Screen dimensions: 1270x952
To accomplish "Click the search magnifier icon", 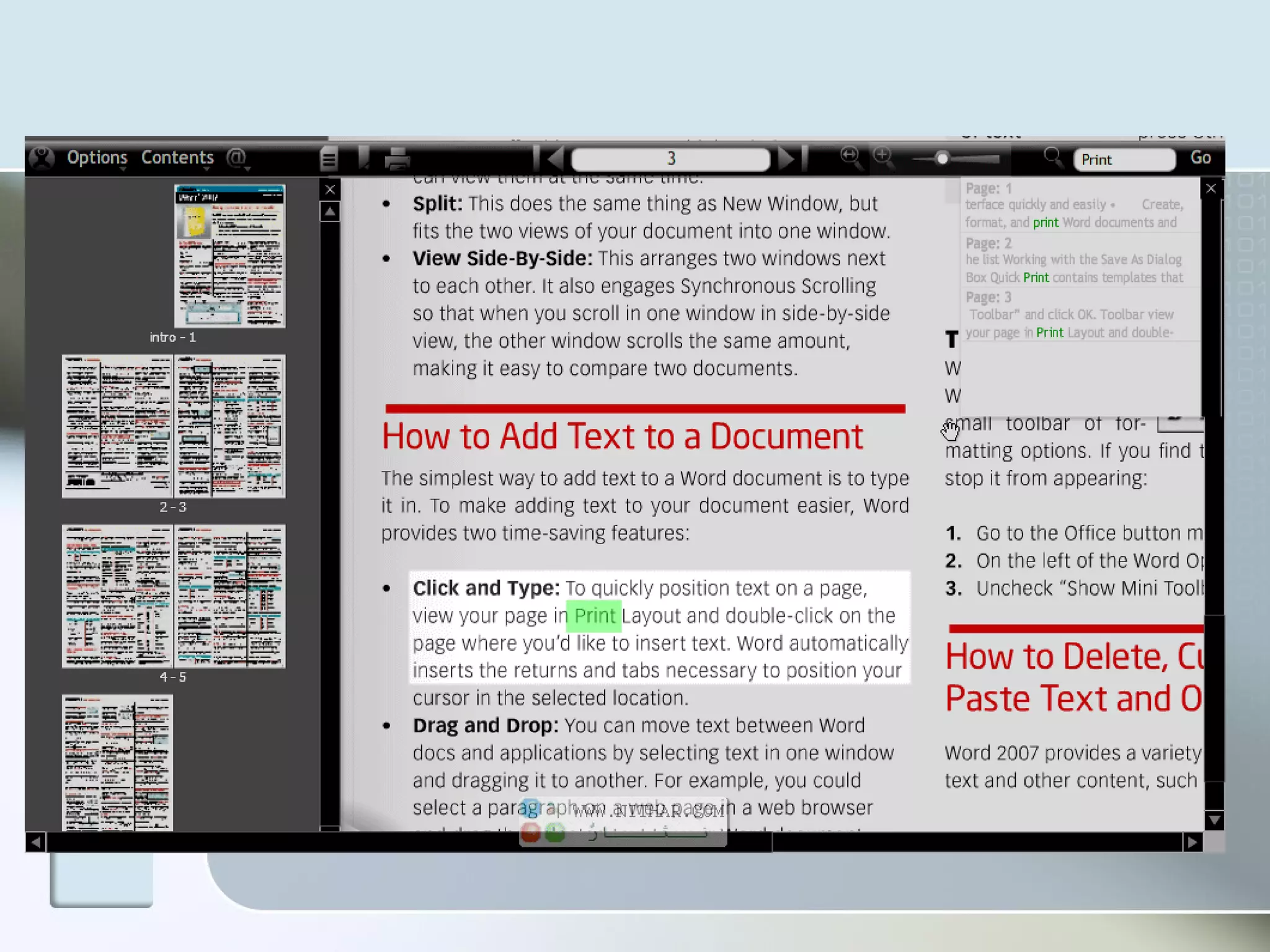I will pyautogui.click(x=1052, y=157).
